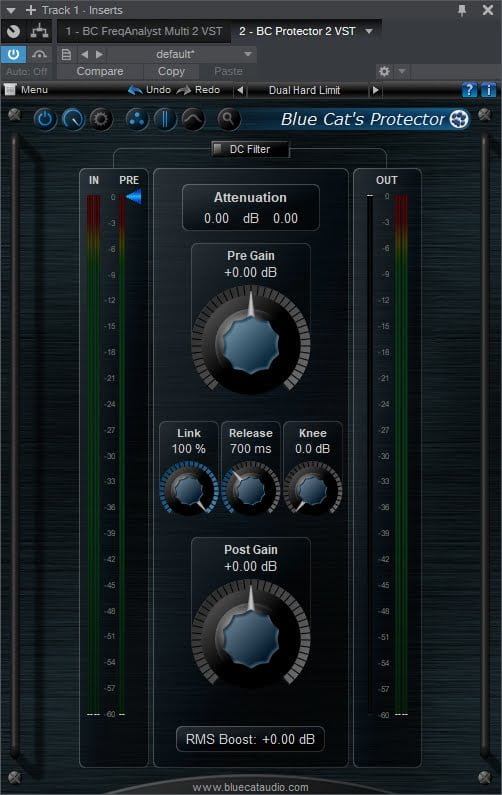
Task: Select the next preset arrow beside Dual Hard Limit
Action: [376, 90]
